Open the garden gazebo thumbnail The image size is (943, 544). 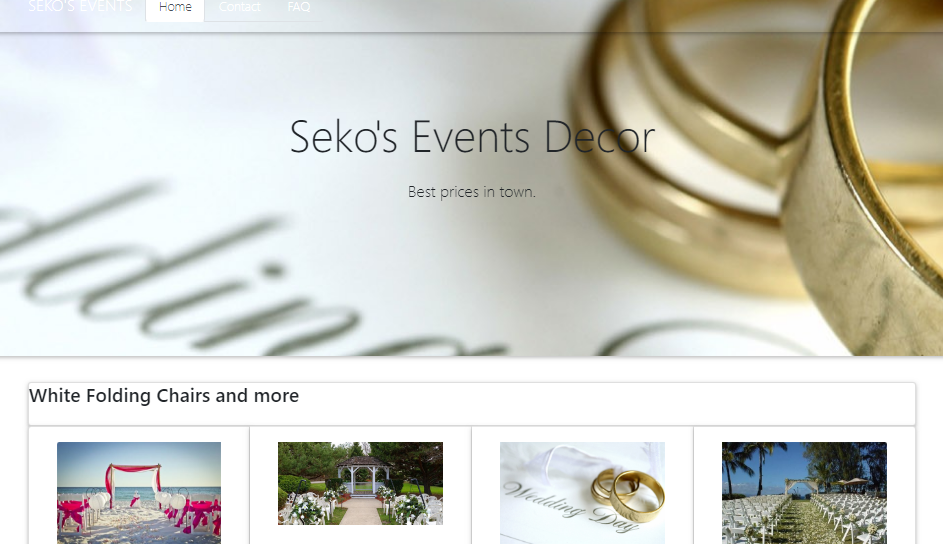point(360,483)
